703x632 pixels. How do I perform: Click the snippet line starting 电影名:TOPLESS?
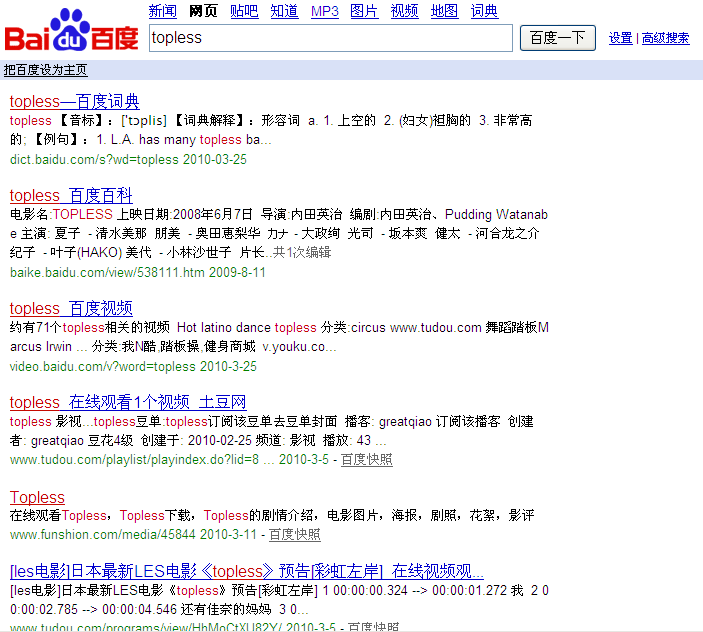coord(279,215)
